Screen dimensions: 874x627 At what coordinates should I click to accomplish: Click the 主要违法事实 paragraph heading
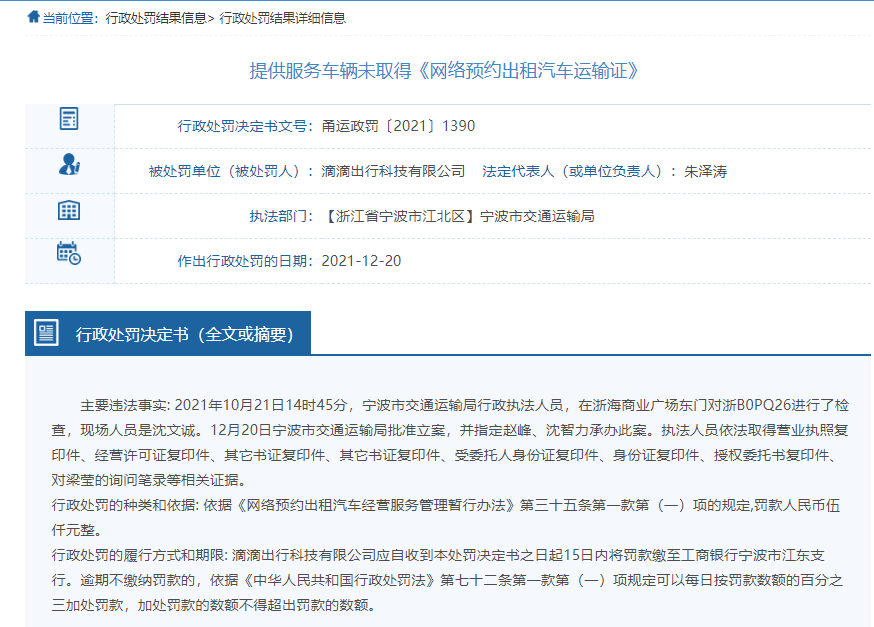click(x=126, y=405)
